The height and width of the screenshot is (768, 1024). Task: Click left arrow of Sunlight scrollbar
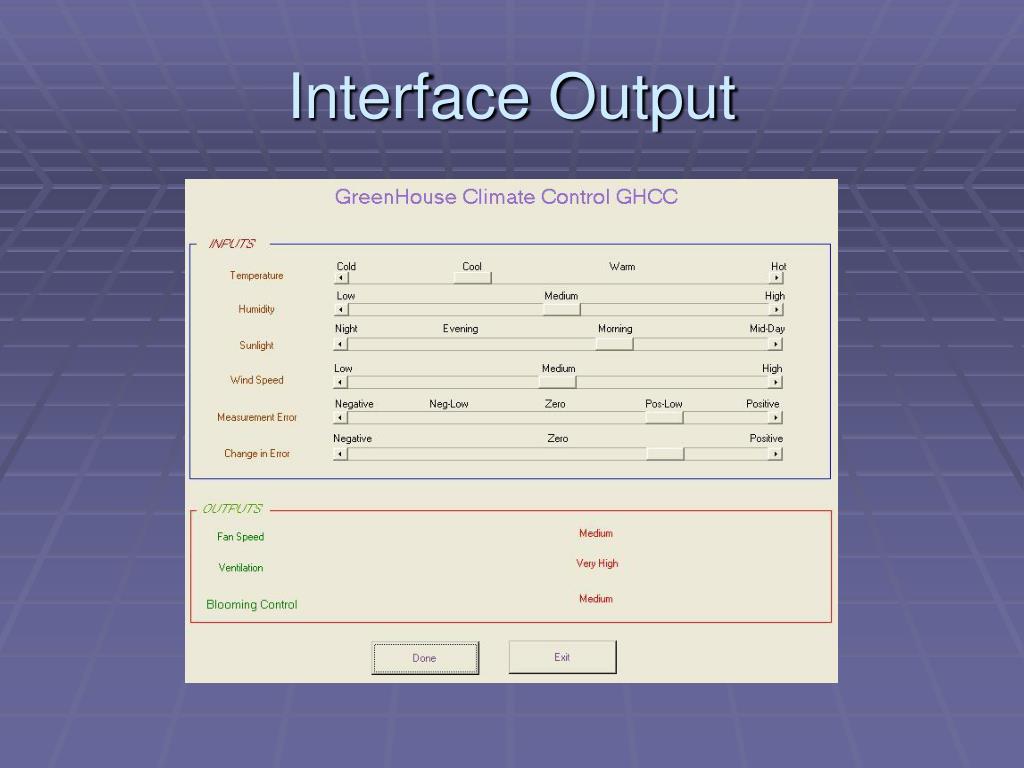pos(341,344)
